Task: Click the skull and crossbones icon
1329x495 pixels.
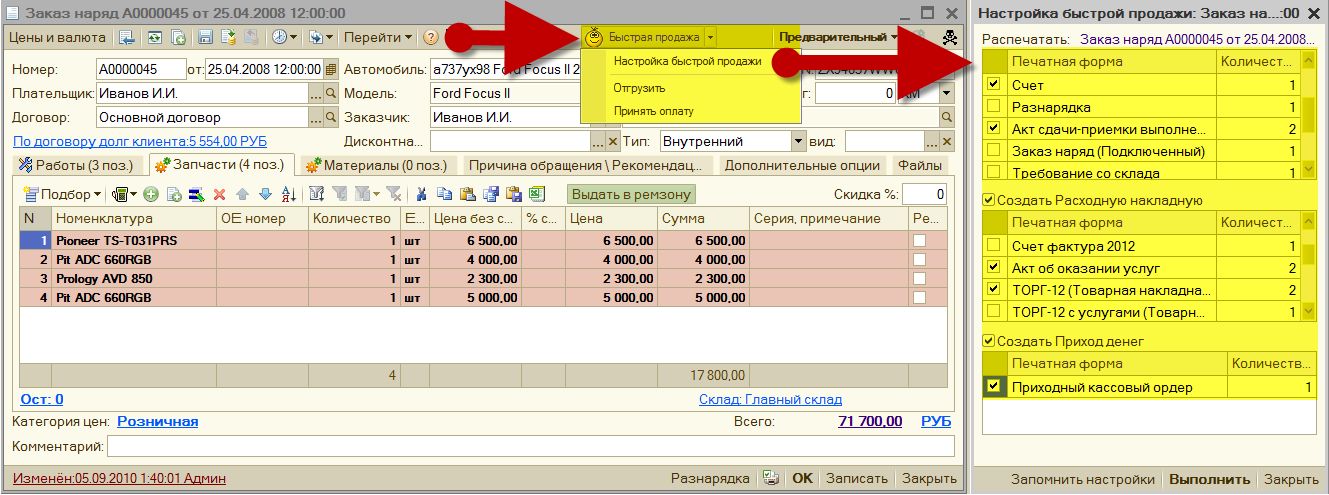Action: pyautogui.click(x=948, y=38)
